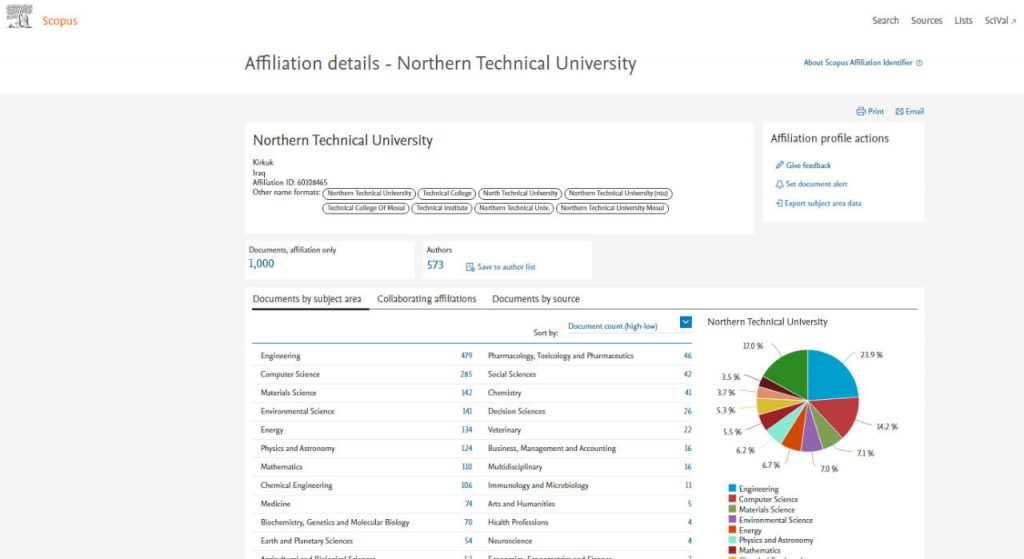Viewport: 1024px width, 559px height.
Task: Click the Technical College name tag
Action: pyautogui.click(x=447, y=194)
